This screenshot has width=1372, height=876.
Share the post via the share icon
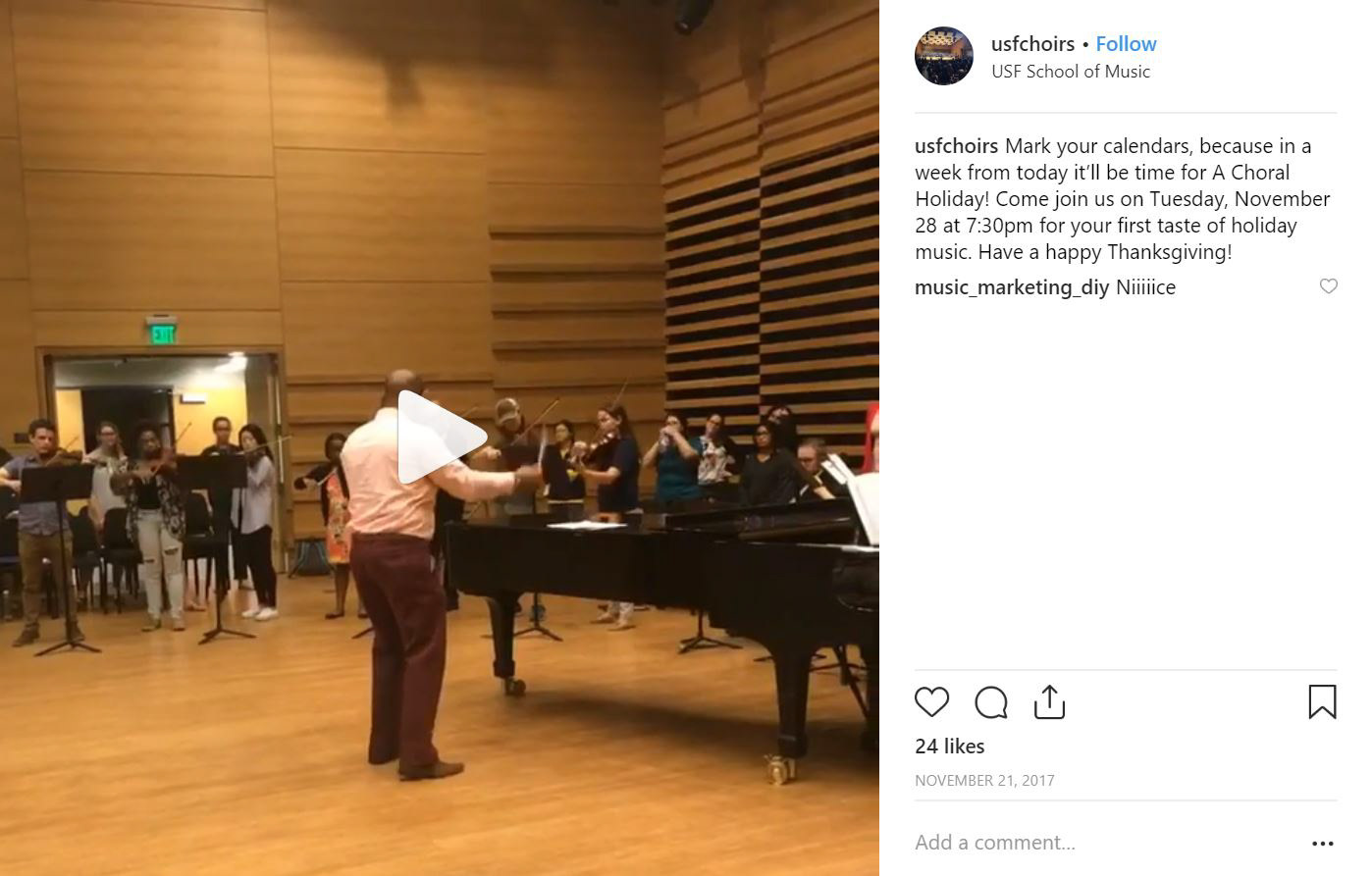(1049, 702)
